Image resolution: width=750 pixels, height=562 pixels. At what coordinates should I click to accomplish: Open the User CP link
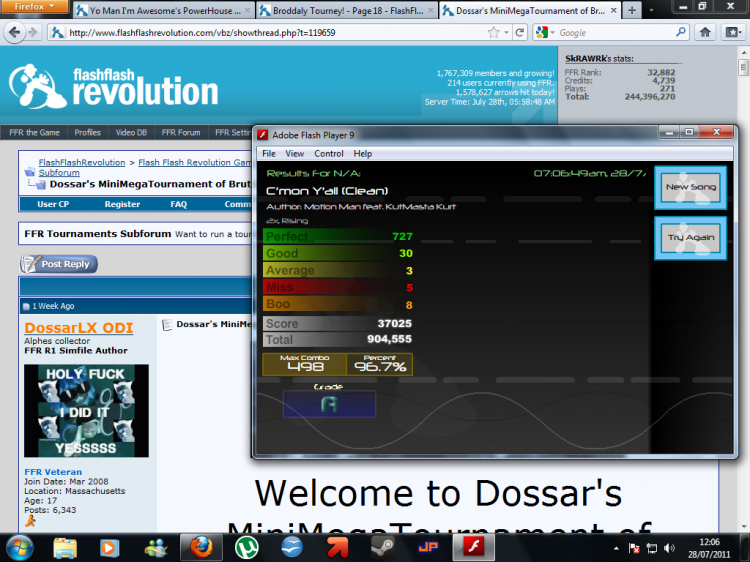pos(53,204)
